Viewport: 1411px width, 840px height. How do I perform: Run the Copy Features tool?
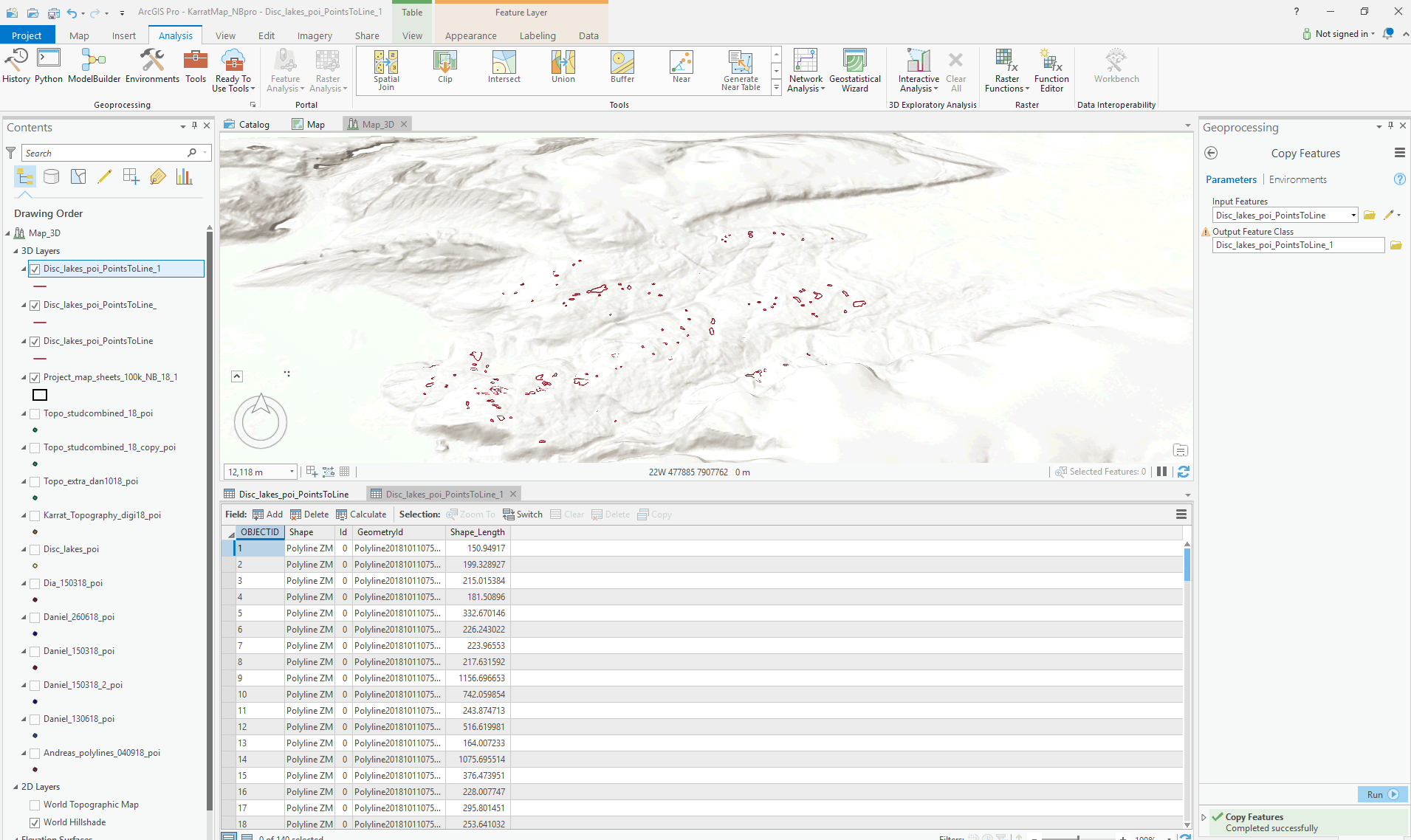(x=1381, y=795)
